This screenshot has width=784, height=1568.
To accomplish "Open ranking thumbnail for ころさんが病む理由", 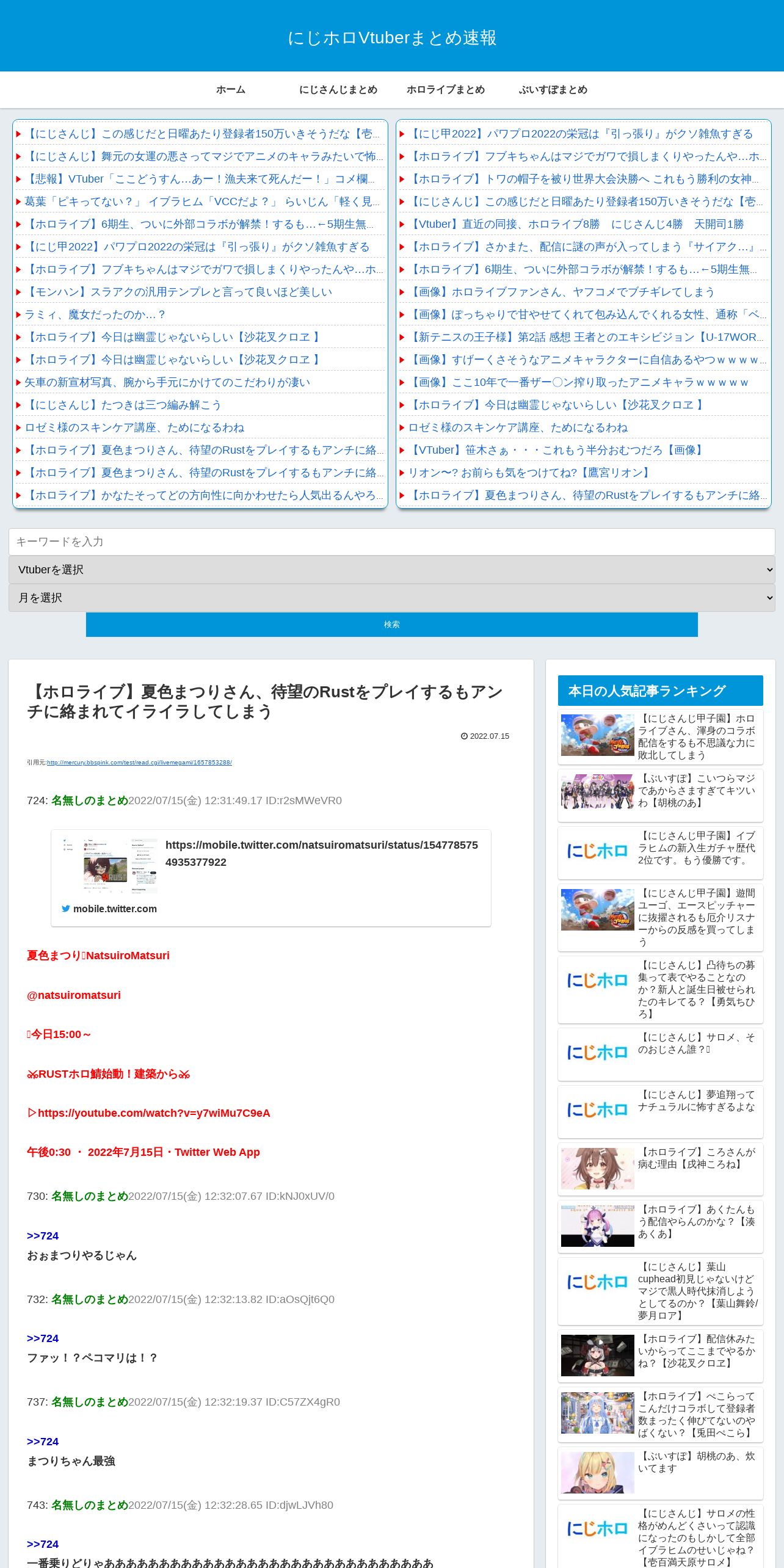I will 597,1169.
